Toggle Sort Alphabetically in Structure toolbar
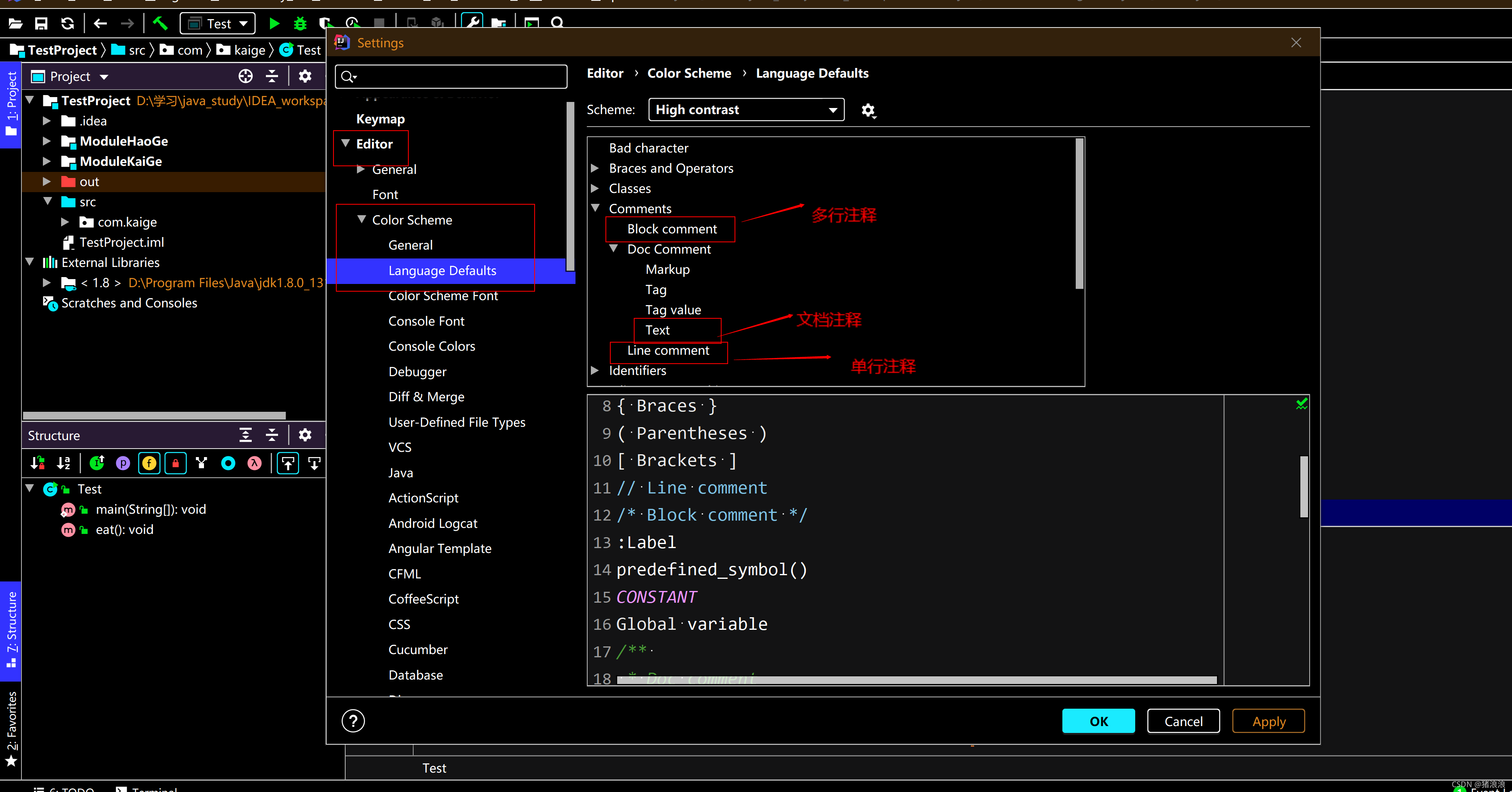The image size is (1512, 792). pyautogui.click(x=64, y=463)
